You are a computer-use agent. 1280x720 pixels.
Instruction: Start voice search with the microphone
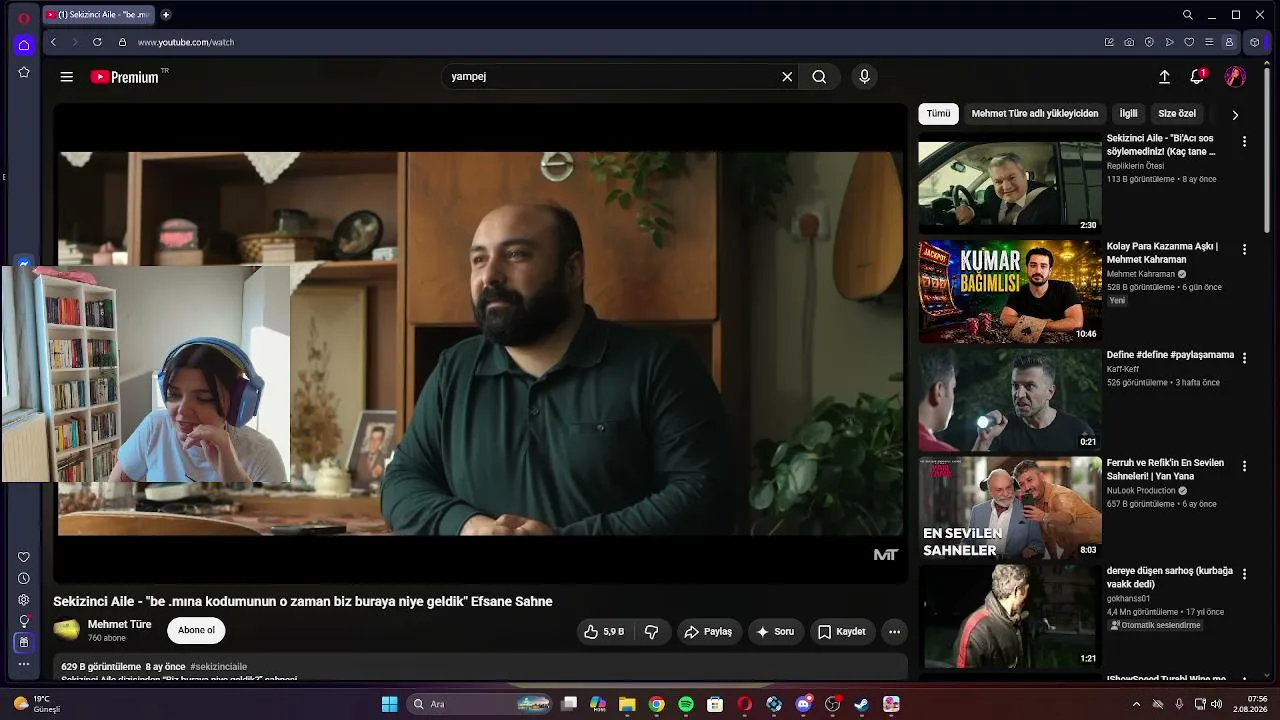coord(865,77)
